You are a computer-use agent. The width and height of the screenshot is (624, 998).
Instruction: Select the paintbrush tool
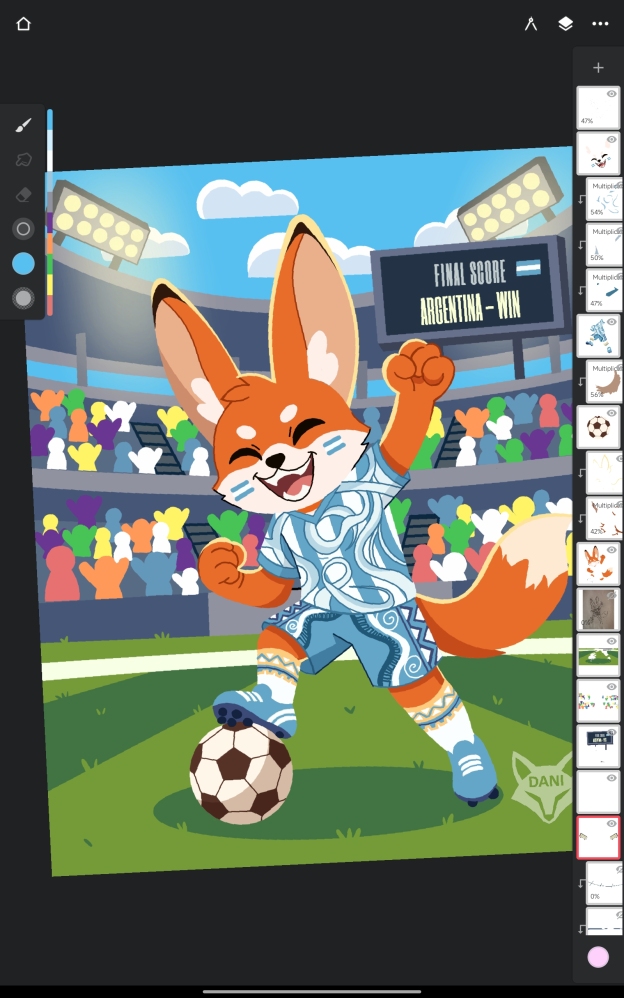click(24, 125)
